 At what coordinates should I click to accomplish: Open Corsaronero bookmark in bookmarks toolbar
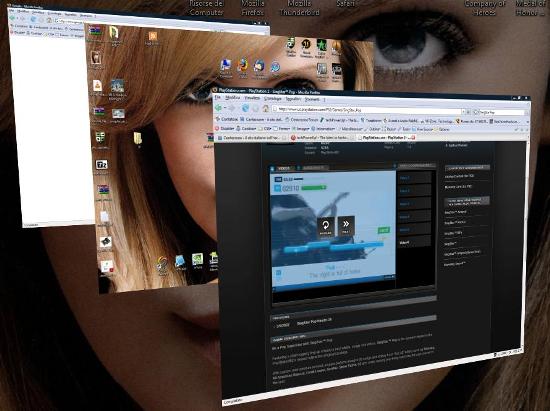click(261, 120)
